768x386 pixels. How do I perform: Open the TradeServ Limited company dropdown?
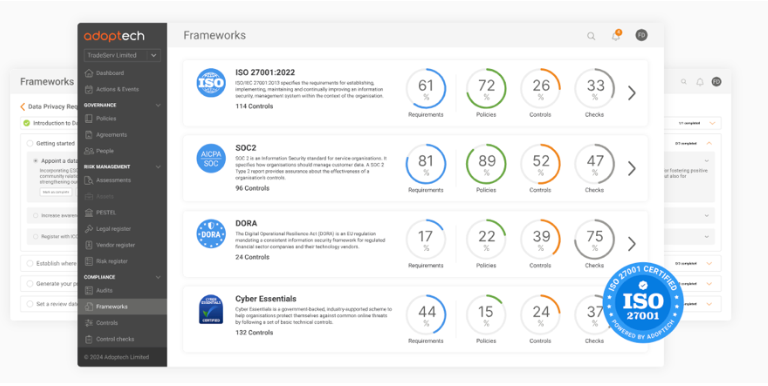pyautogui.click(x=122, y=55)
